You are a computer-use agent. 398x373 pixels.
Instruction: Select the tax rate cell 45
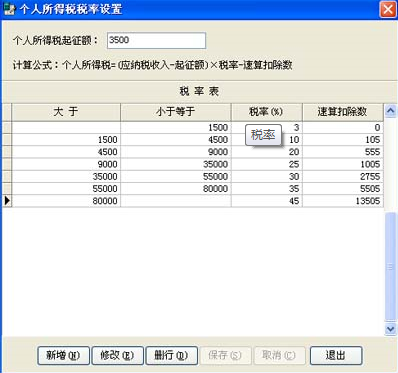tap(267, 201)
